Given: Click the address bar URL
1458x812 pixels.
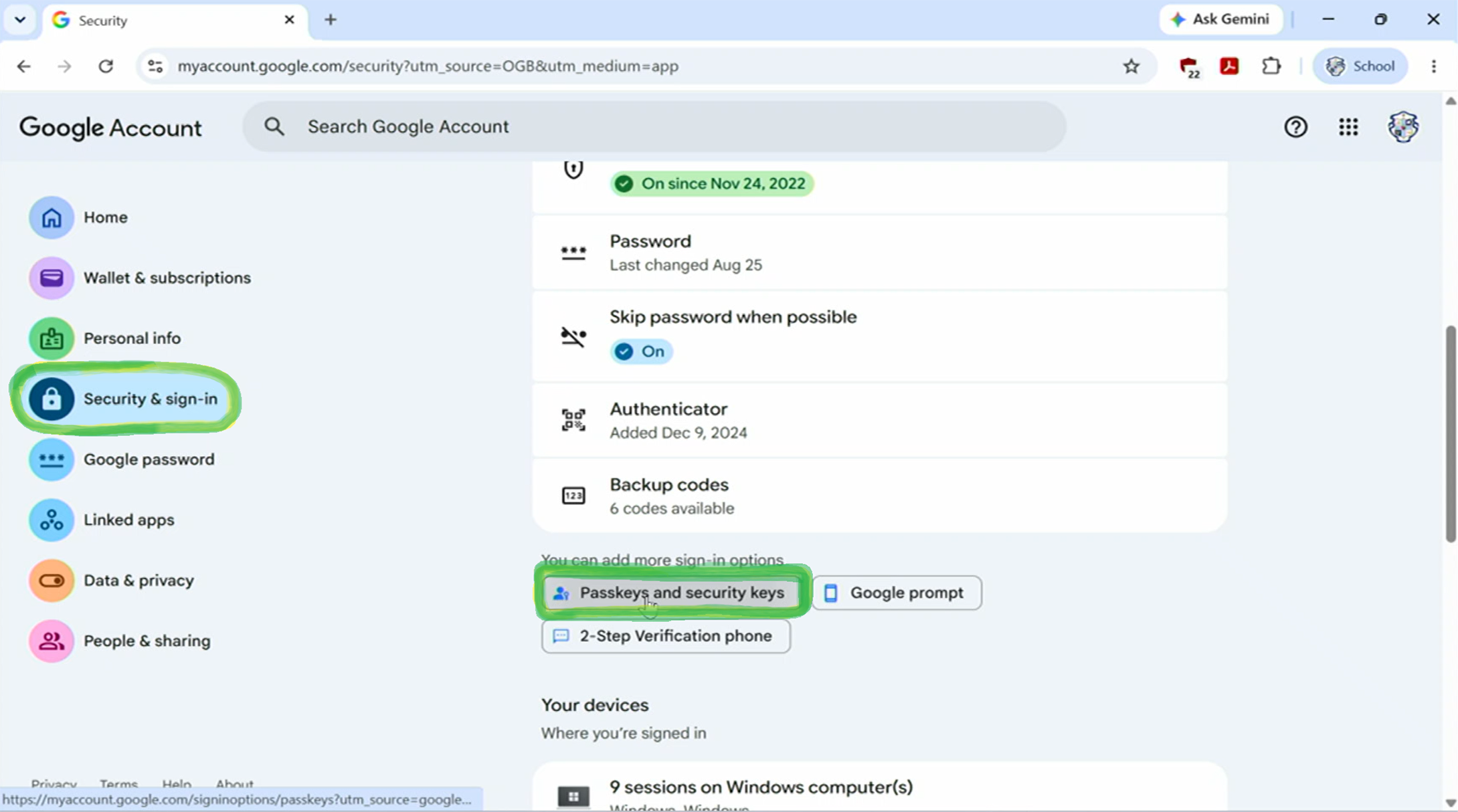Looking at the screenshot, I should tap(428, 66).
